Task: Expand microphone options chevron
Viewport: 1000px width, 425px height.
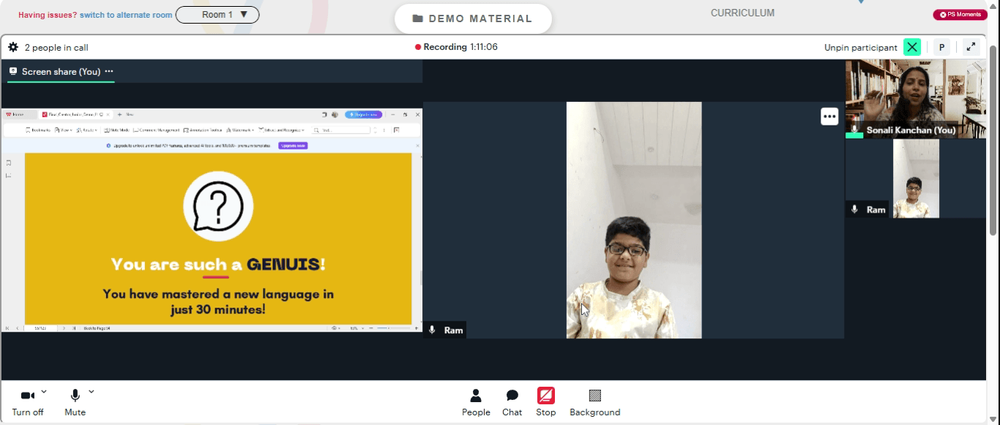Action: (91, 391)
